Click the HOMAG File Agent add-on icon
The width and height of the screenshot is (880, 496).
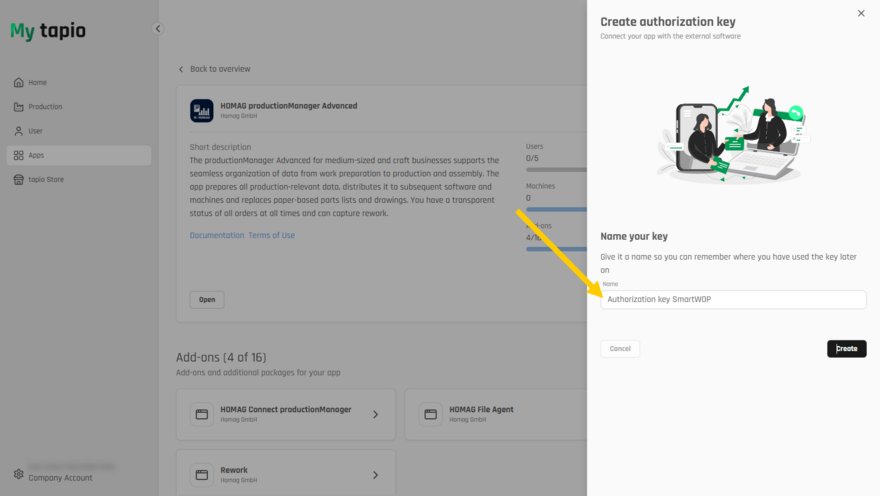coord(430,414)
